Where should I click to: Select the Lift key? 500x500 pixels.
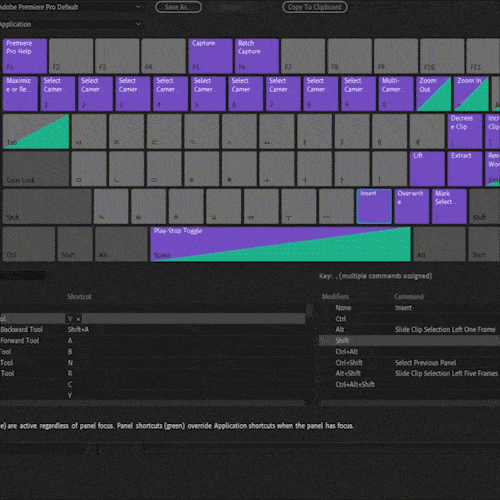point(427,169)
